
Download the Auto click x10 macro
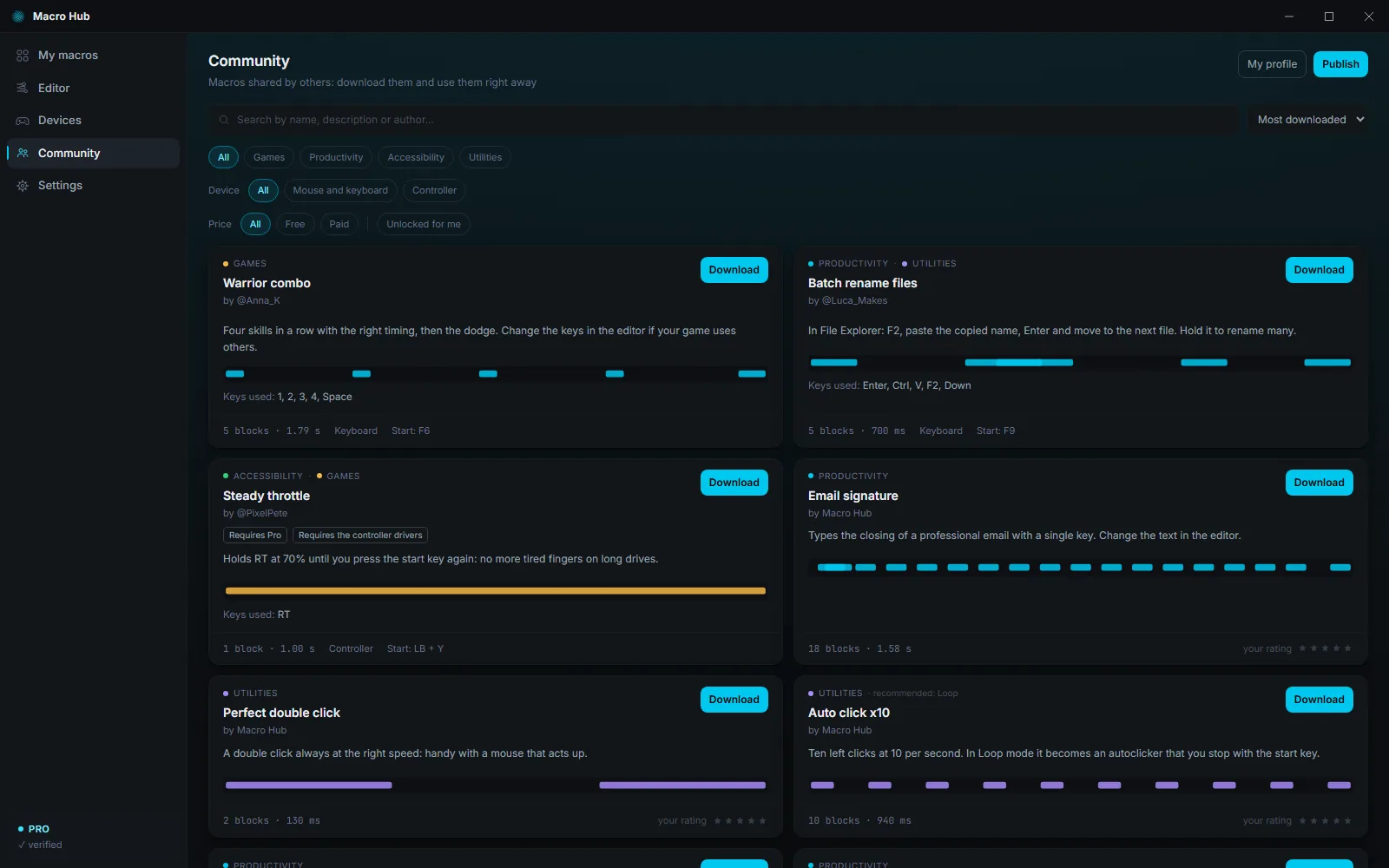pos(1319,700)
